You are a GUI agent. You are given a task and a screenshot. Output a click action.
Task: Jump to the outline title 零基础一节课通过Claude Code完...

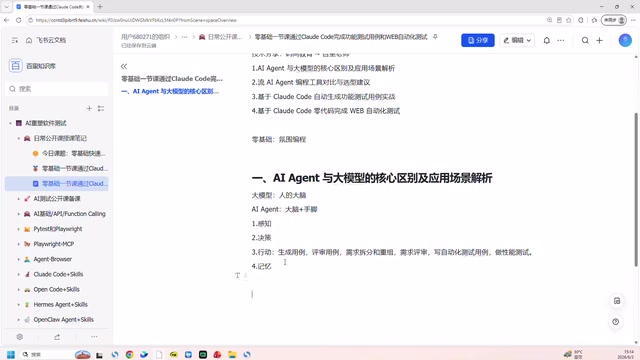(172, 78)
